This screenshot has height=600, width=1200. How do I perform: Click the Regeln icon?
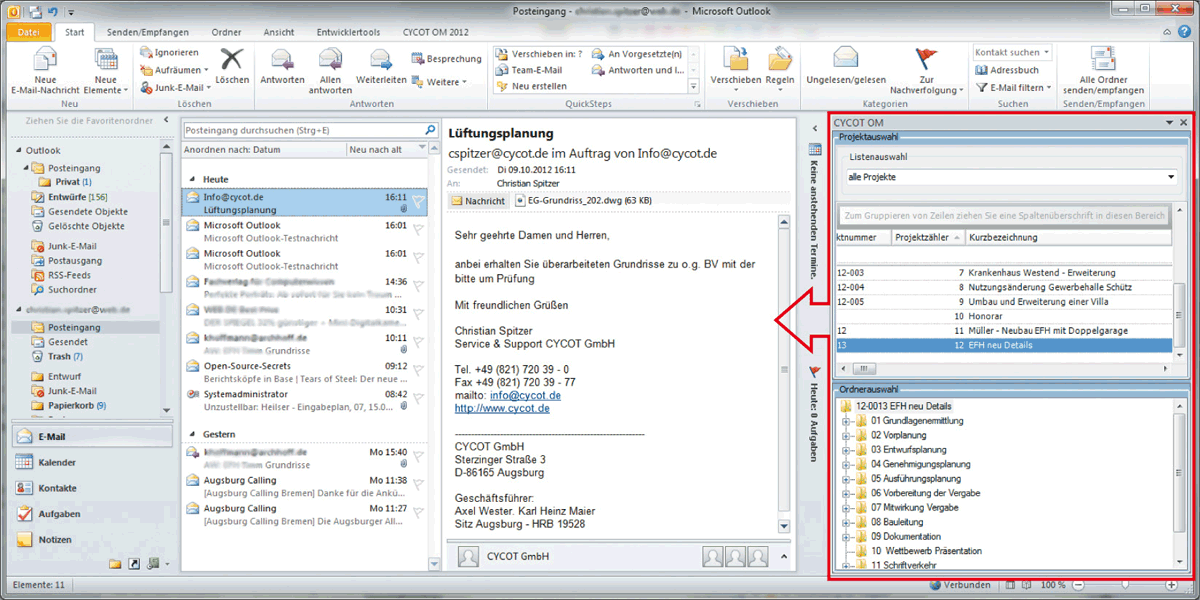[x=780, y=58]
